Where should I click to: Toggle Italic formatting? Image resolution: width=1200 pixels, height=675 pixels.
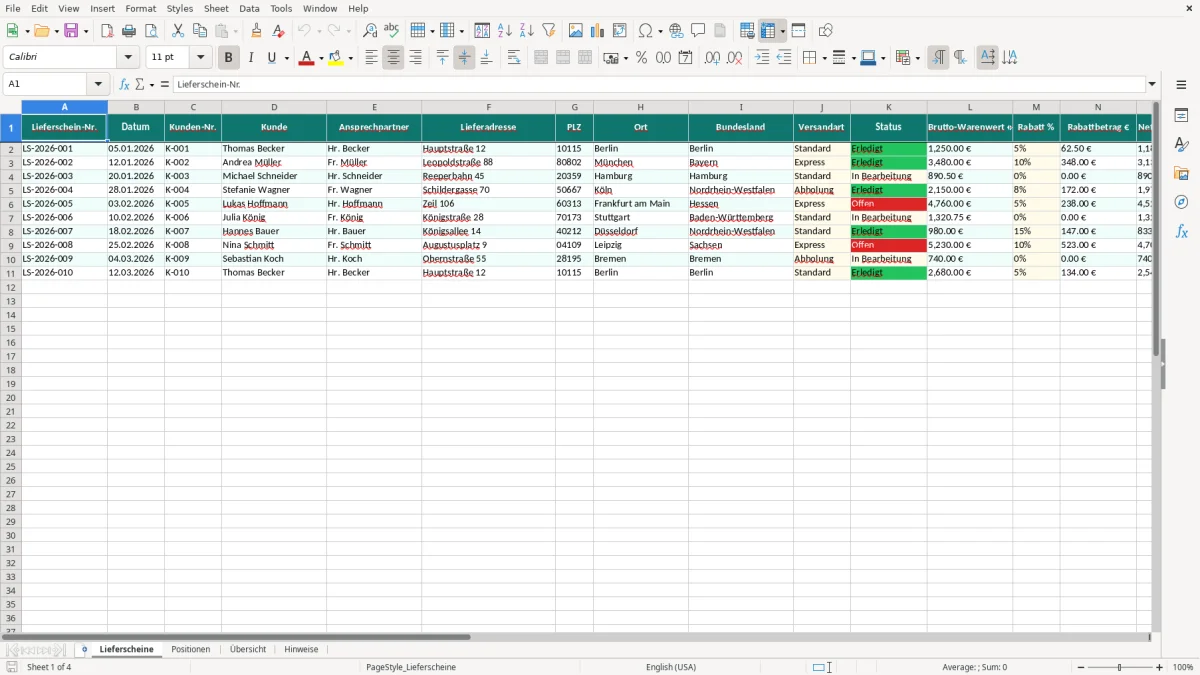[x=251, y=58]
